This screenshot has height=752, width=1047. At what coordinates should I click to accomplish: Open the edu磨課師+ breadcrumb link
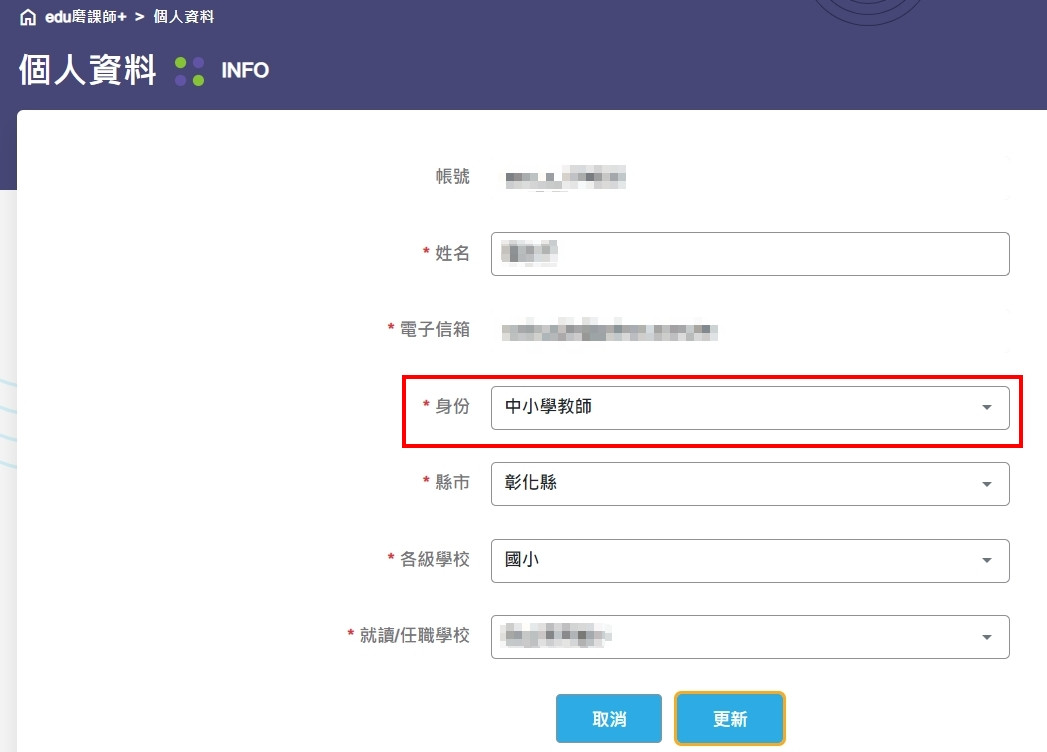pyautogui.click(x=85, y=18)
